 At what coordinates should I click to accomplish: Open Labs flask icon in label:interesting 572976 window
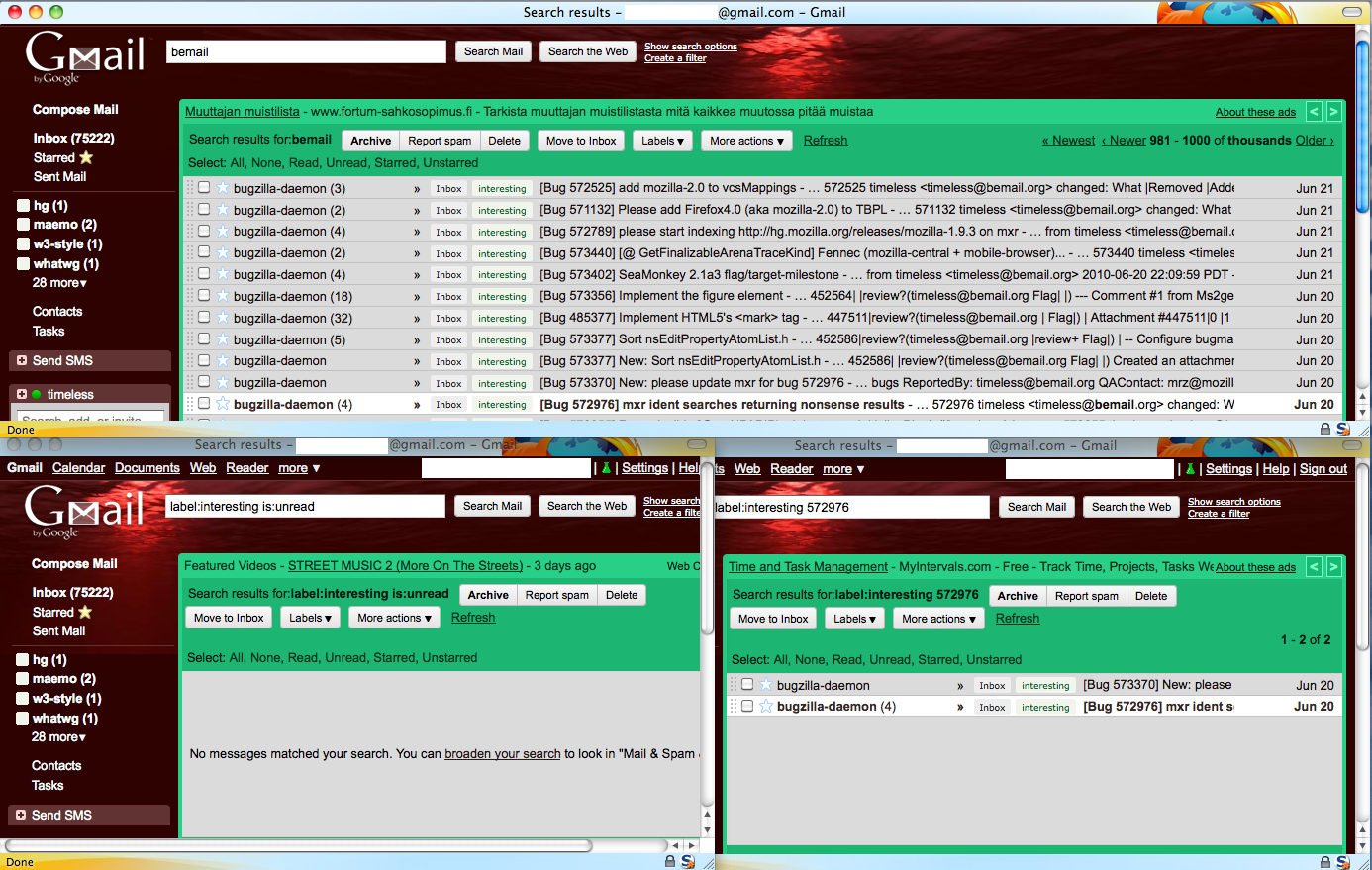pyautogui.click(x=1190, y=469)
